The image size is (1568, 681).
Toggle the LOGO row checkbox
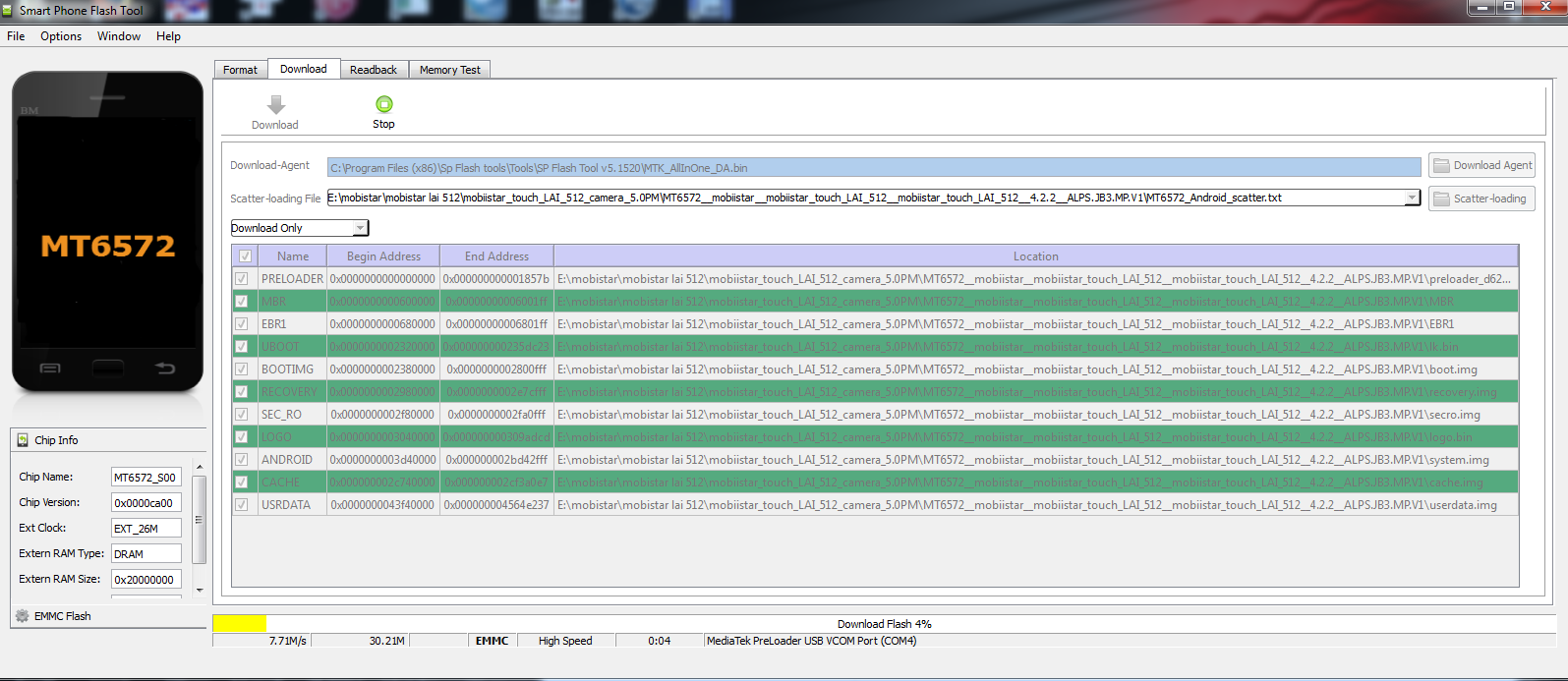[242, 437]
